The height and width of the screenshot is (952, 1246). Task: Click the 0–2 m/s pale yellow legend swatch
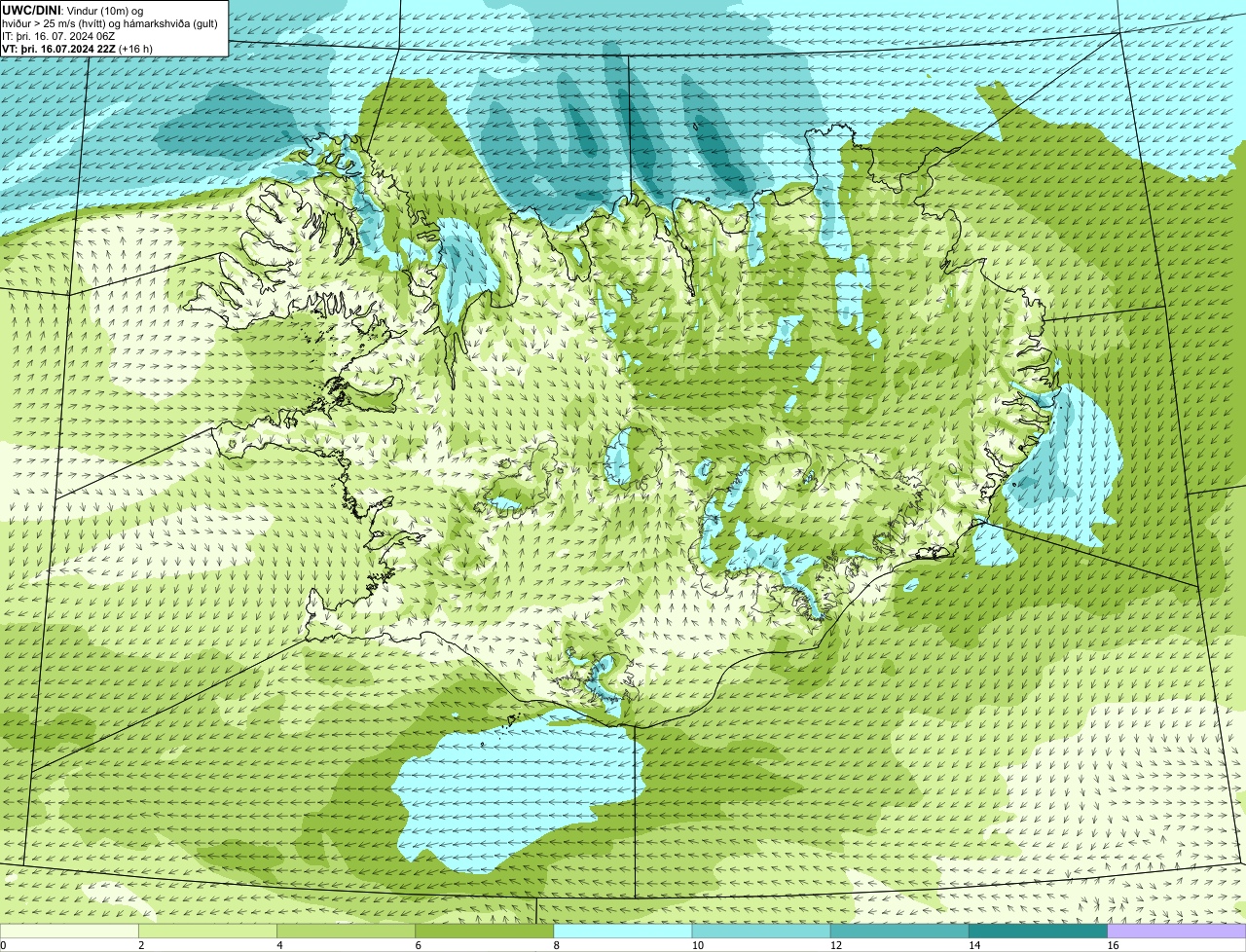coord(69,931)
